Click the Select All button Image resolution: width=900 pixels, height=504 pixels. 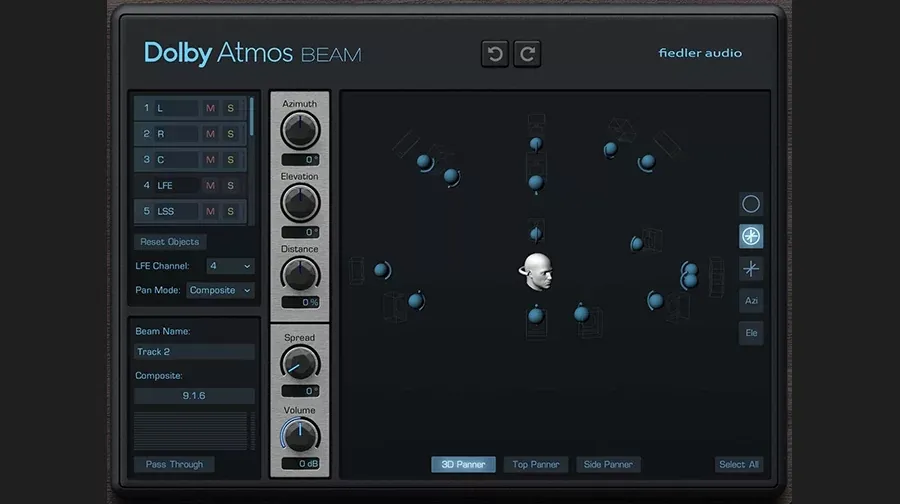(739, 464)
